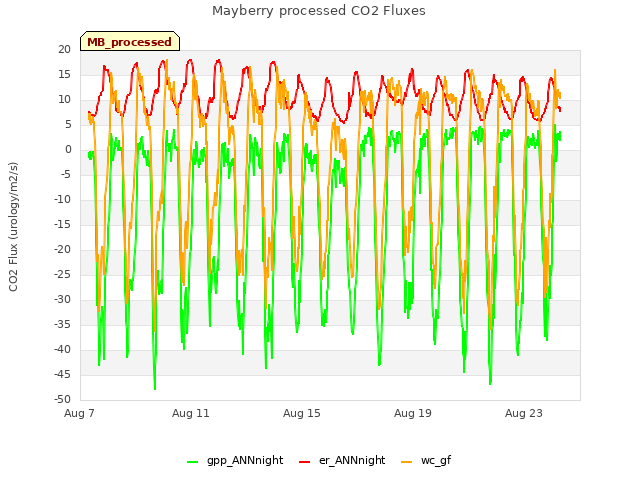Click the chart title Mayberry processed CO2 Fluxes
Viewport: 640px width, 480px height.
[319, 11]
